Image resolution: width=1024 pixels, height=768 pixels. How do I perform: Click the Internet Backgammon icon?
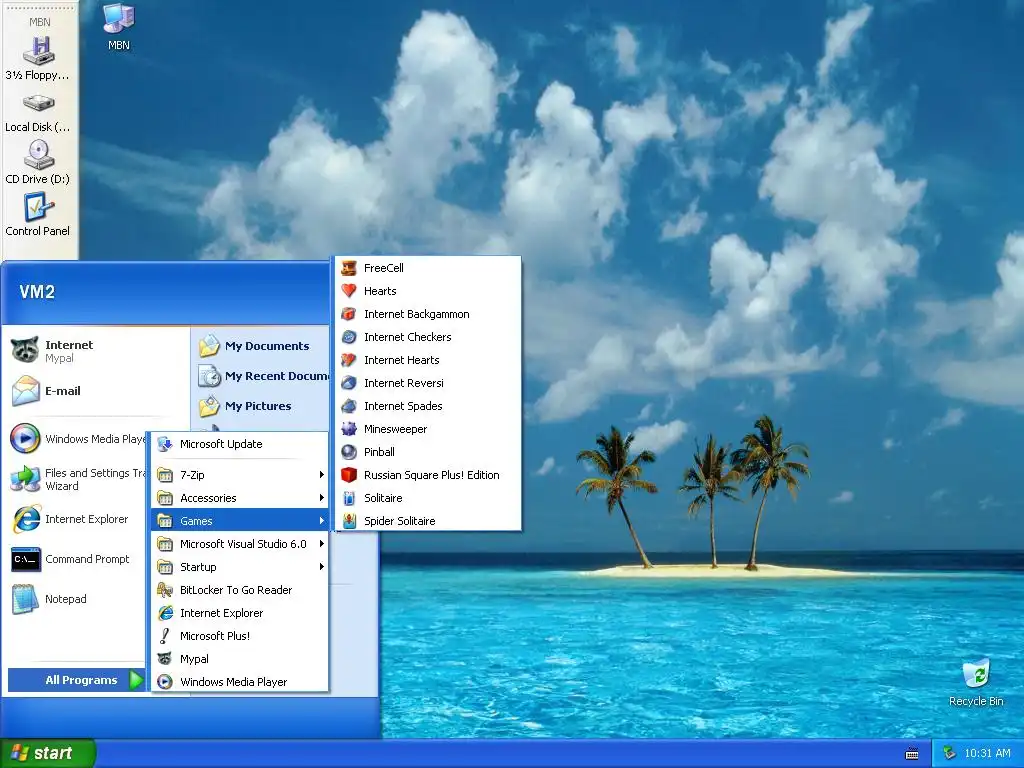[x=349, y=314]
